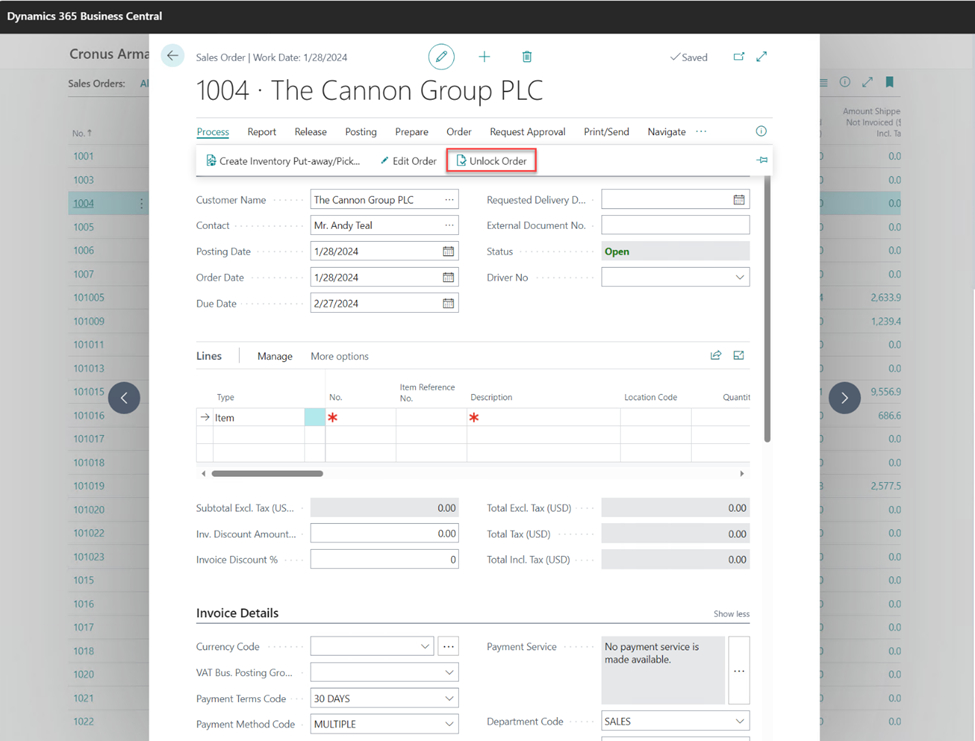Collapse Invoice Details with Show less
Screen dimensions: 975x741
731,614
